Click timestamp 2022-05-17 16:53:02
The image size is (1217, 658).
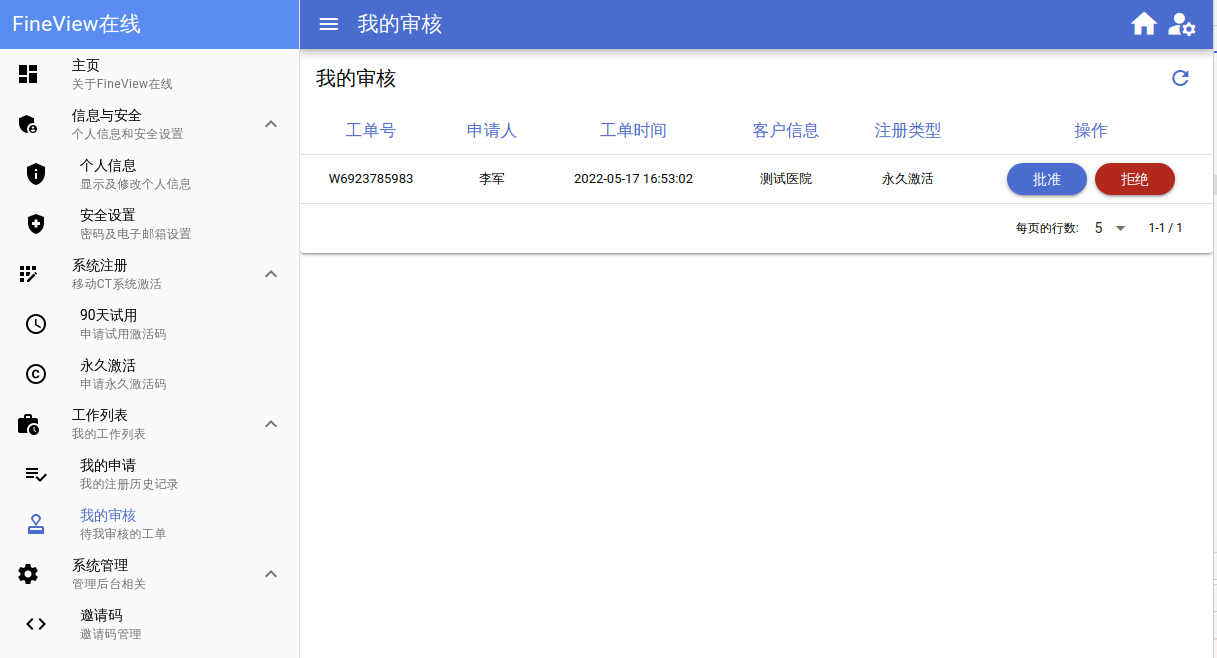tap(633, 179)
